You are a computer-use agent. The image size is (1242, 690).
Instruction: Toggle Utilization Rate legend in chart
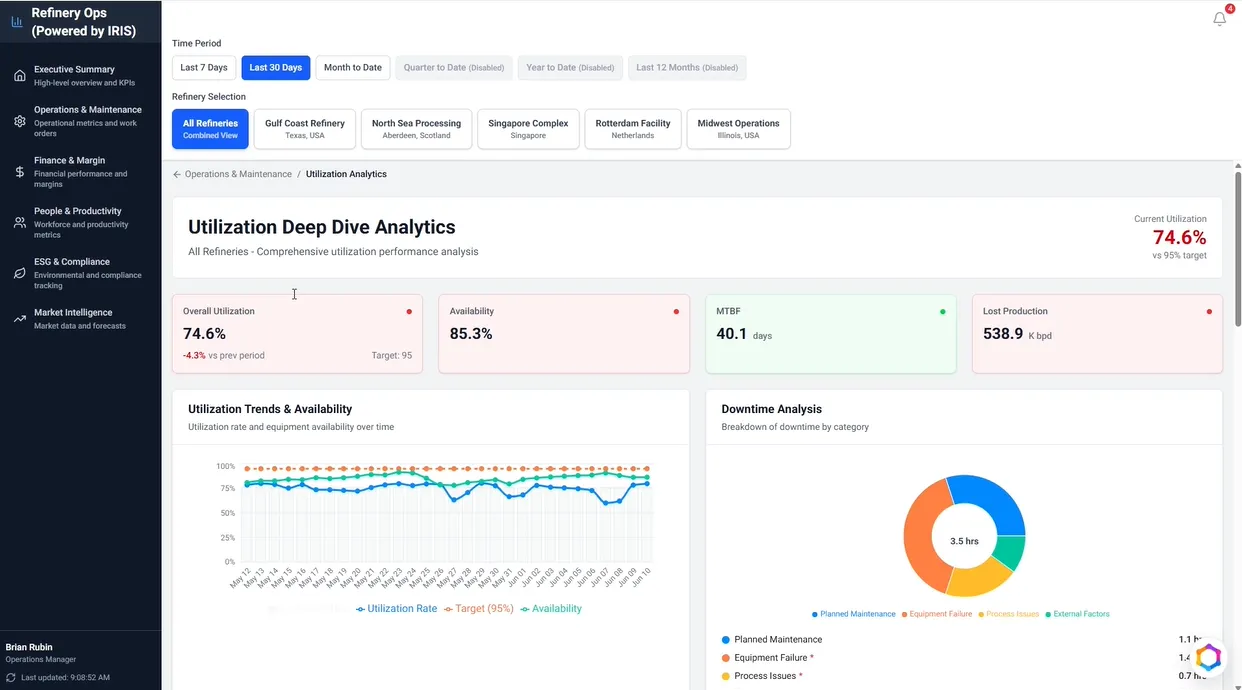click(x=397, y=609)
